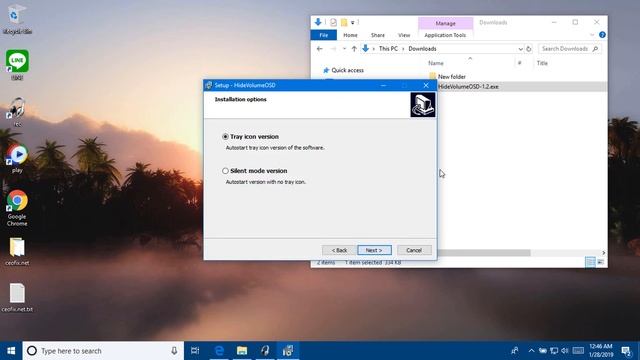
Task: Click the Explorer horizontal scrollbar
Action: pyautogui.click(x=484, y=253)
